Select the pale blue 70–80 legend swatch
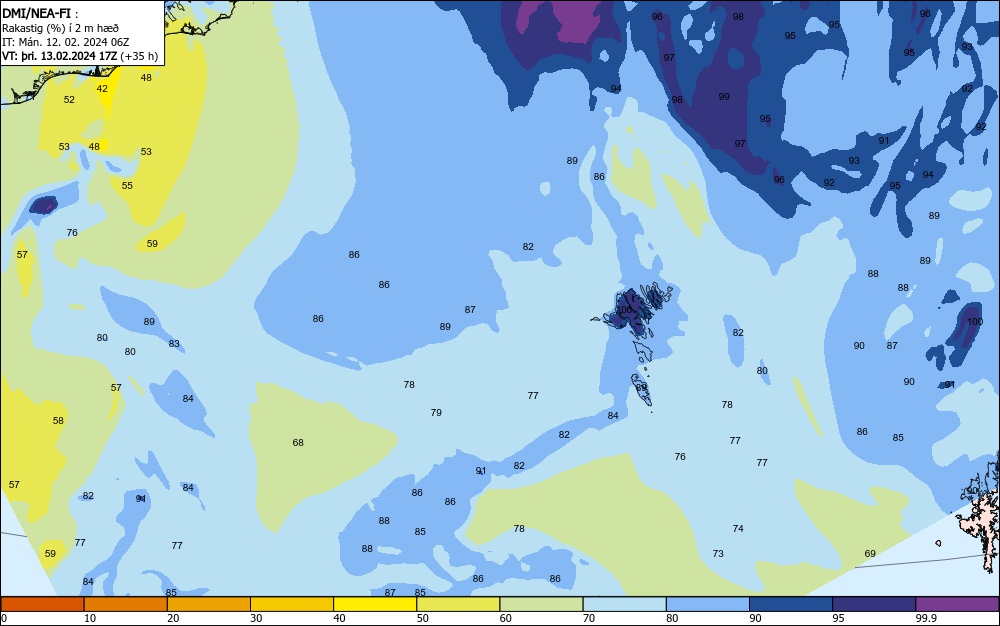The height and width of the screenshot is (626, 1000). tap(624, 604)
